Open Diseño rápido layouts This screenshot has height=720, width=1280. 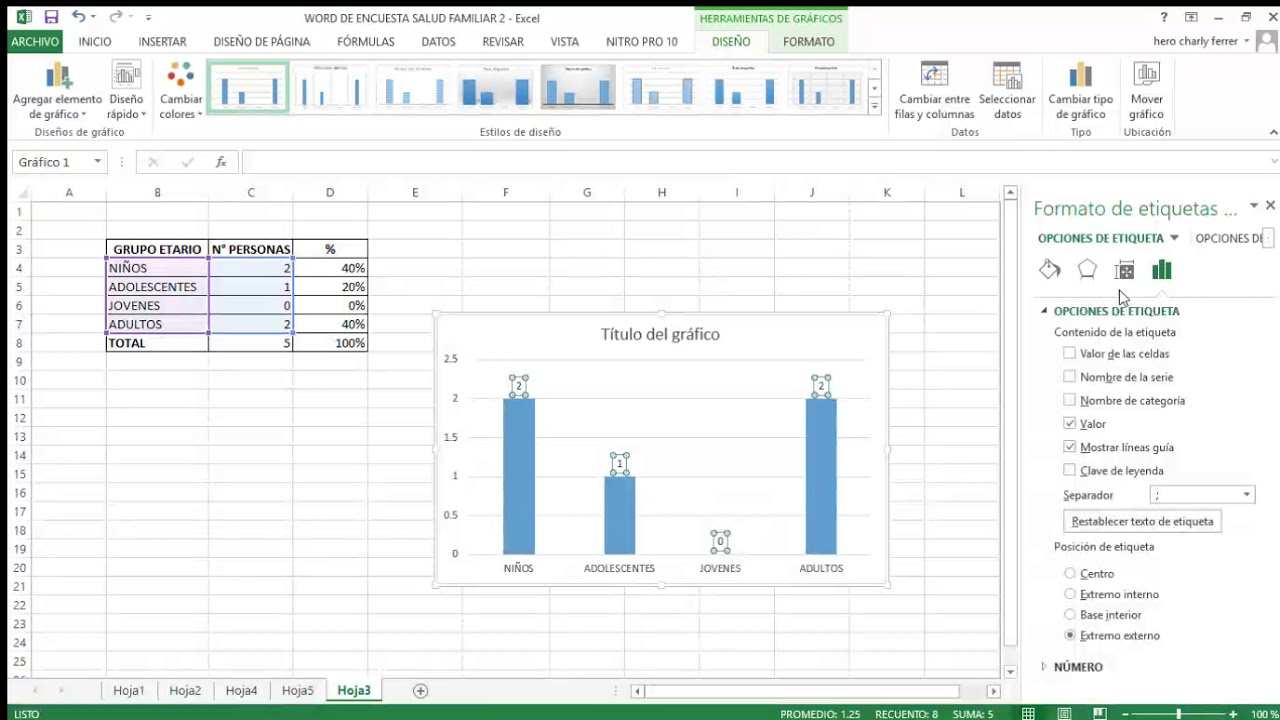point(126,91)
